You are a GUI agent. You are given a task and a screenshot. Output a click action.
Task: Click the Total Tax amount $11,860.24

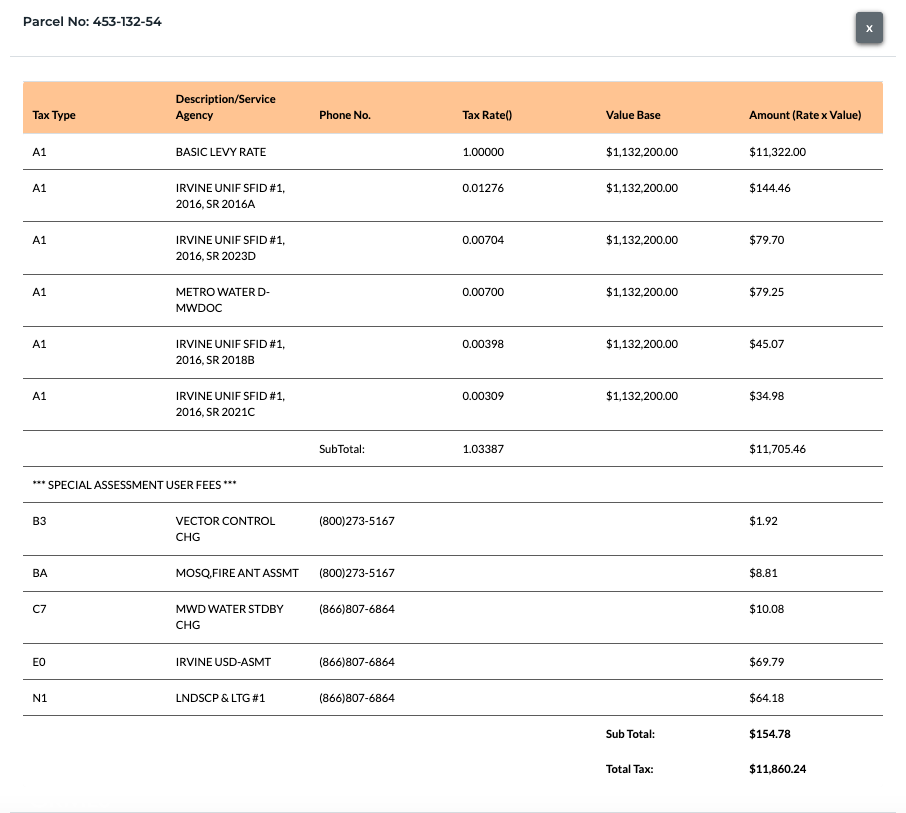coord(777,769)
